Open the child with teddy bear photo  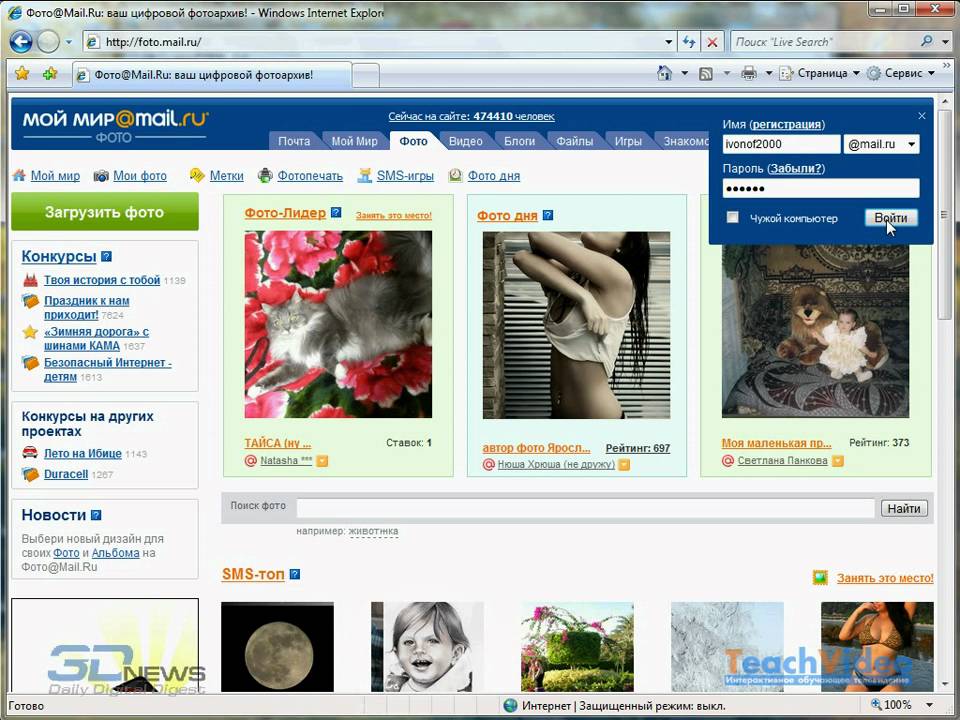(816, 331)
